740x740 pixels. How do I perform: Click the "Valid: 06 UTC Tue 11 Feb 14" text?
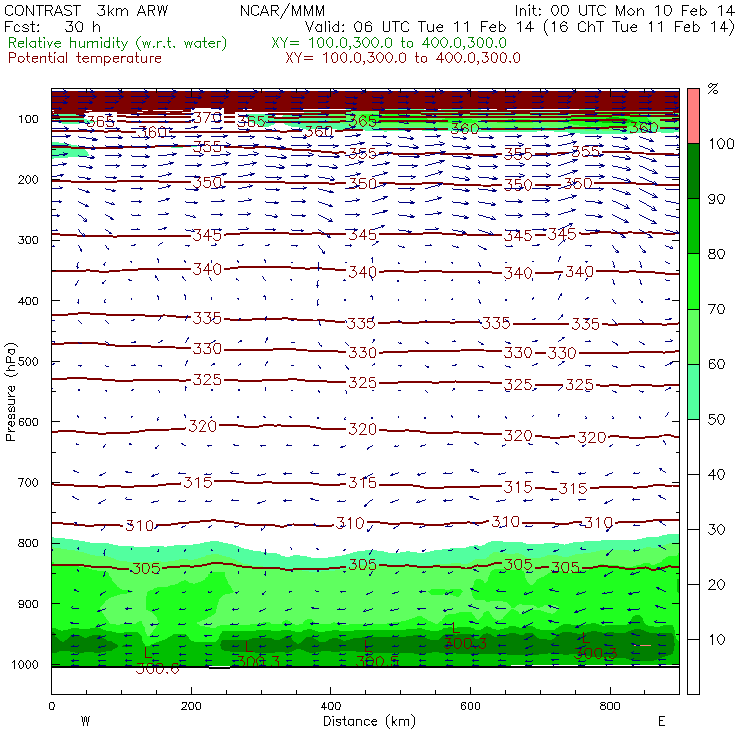click(419, 27)
